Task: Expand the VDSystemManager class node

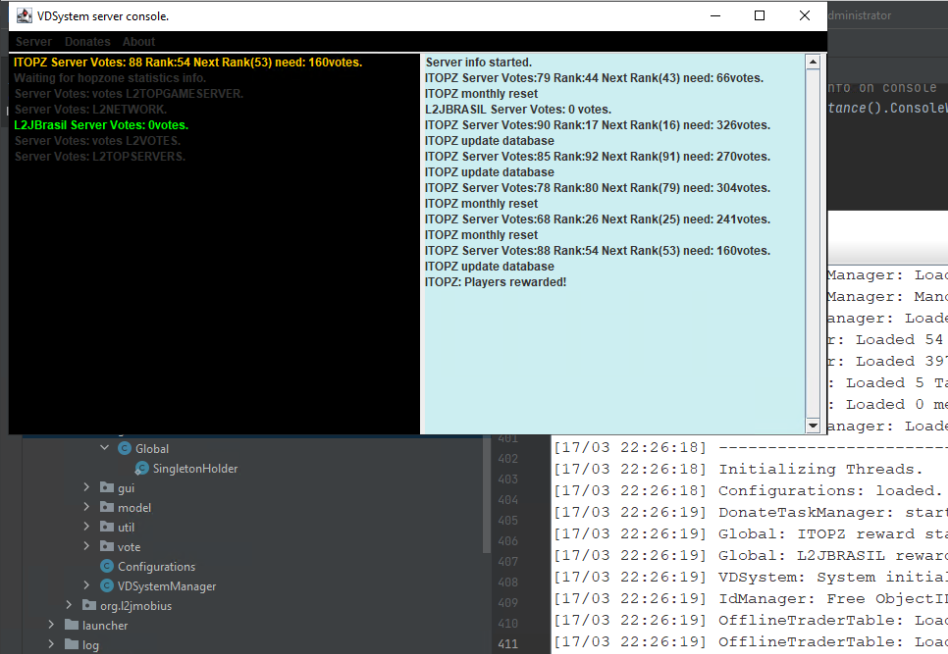Action: click(86, 585)
